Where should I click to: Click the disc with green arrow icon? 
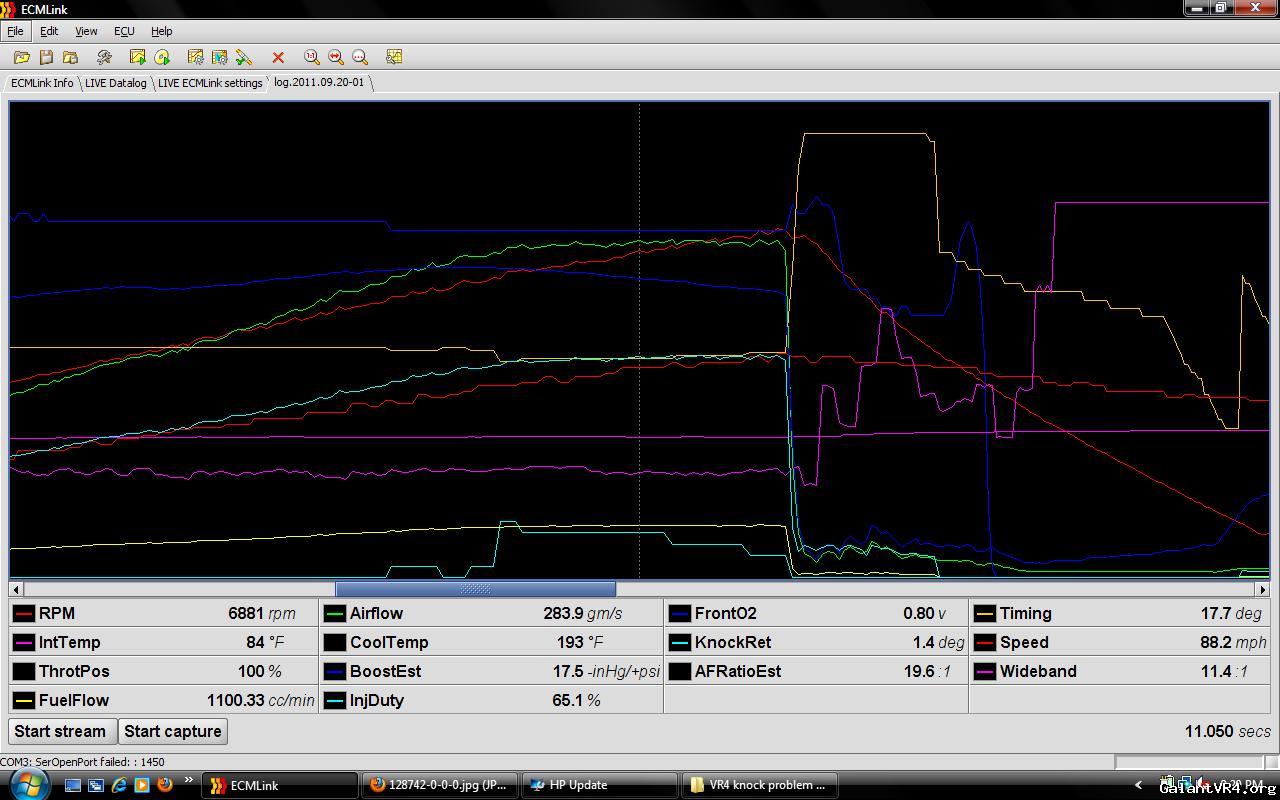point(162,58)
